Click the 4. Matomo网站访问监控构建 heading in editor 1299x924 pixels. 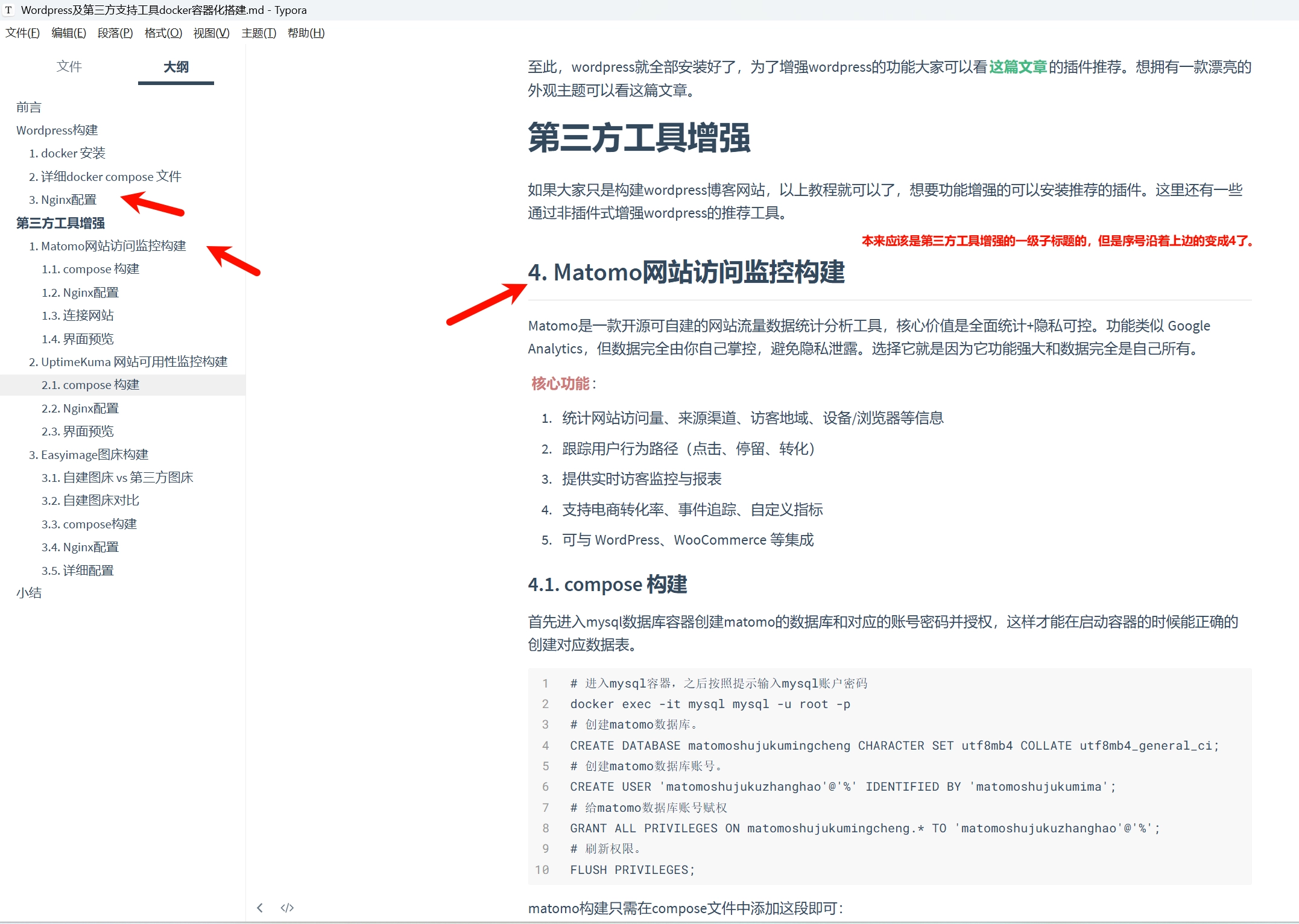point(686,272)
